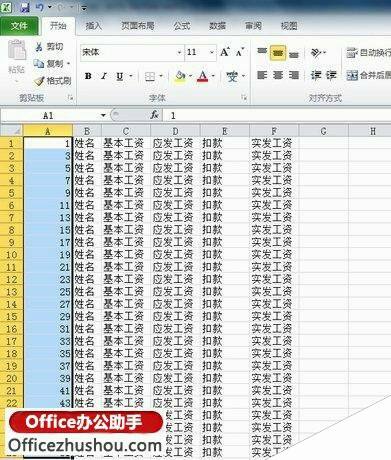Click 扣款 cell in row 8
The width and height of the screenshot is (391, 460).
(225, 230)
